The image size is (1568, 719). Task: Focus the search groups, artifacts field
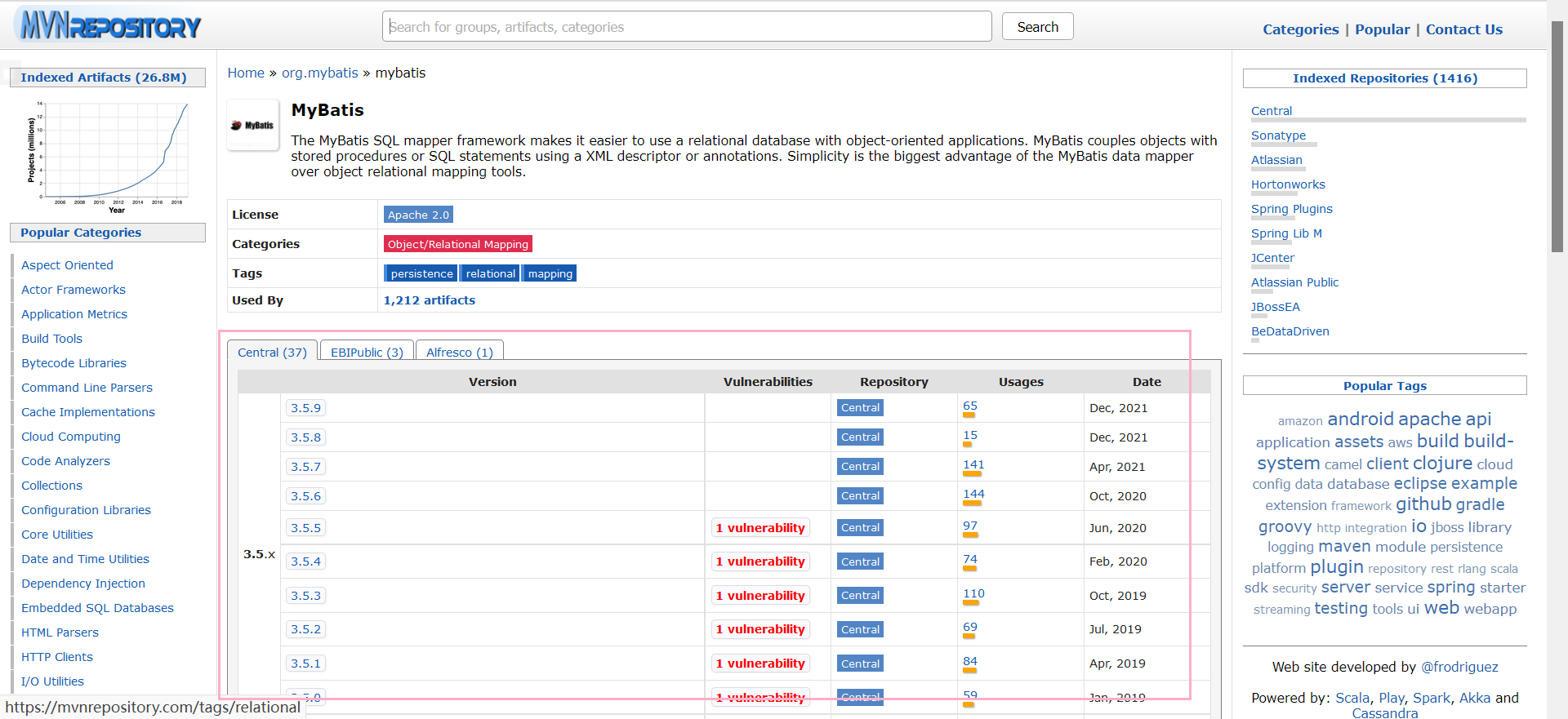(687, 27)
